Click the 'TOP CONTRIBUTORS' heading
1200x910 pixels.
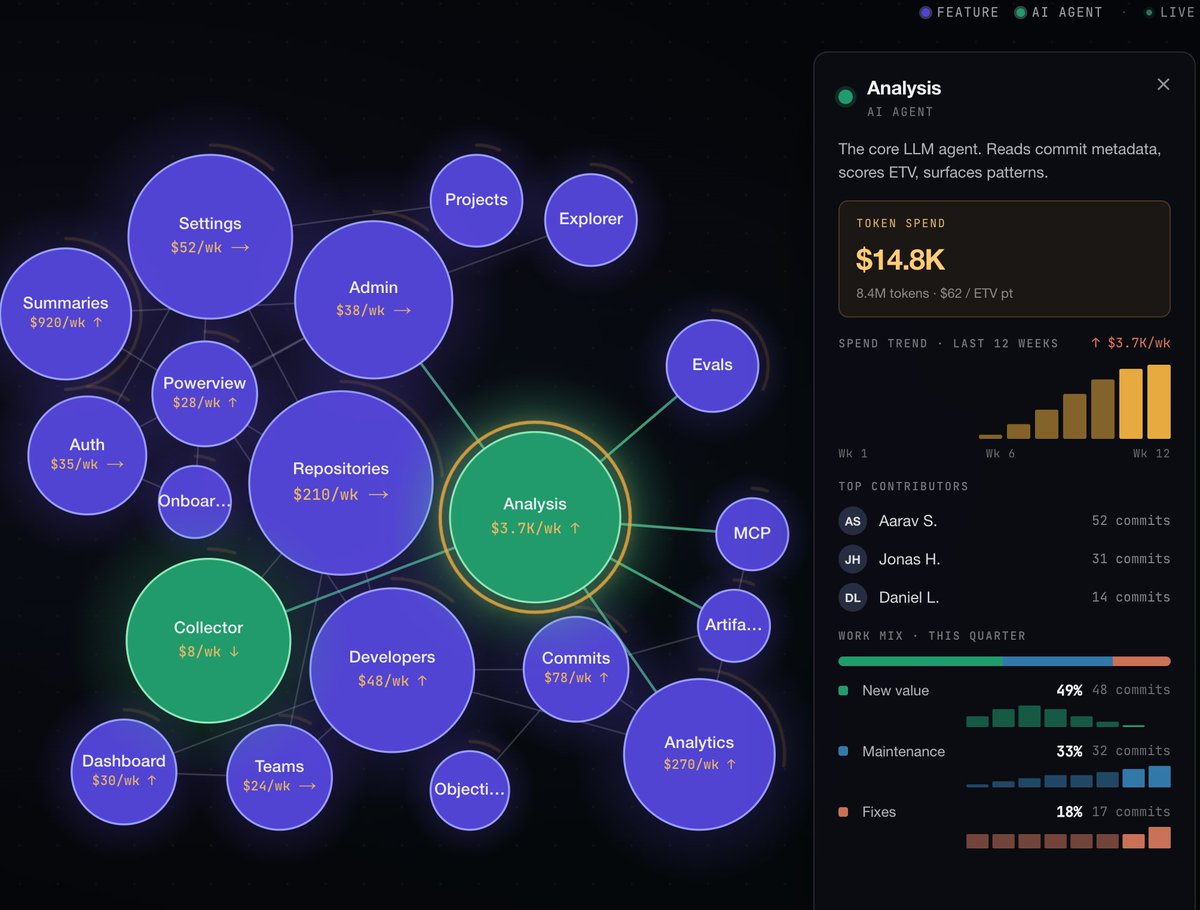tap(904, 486)
